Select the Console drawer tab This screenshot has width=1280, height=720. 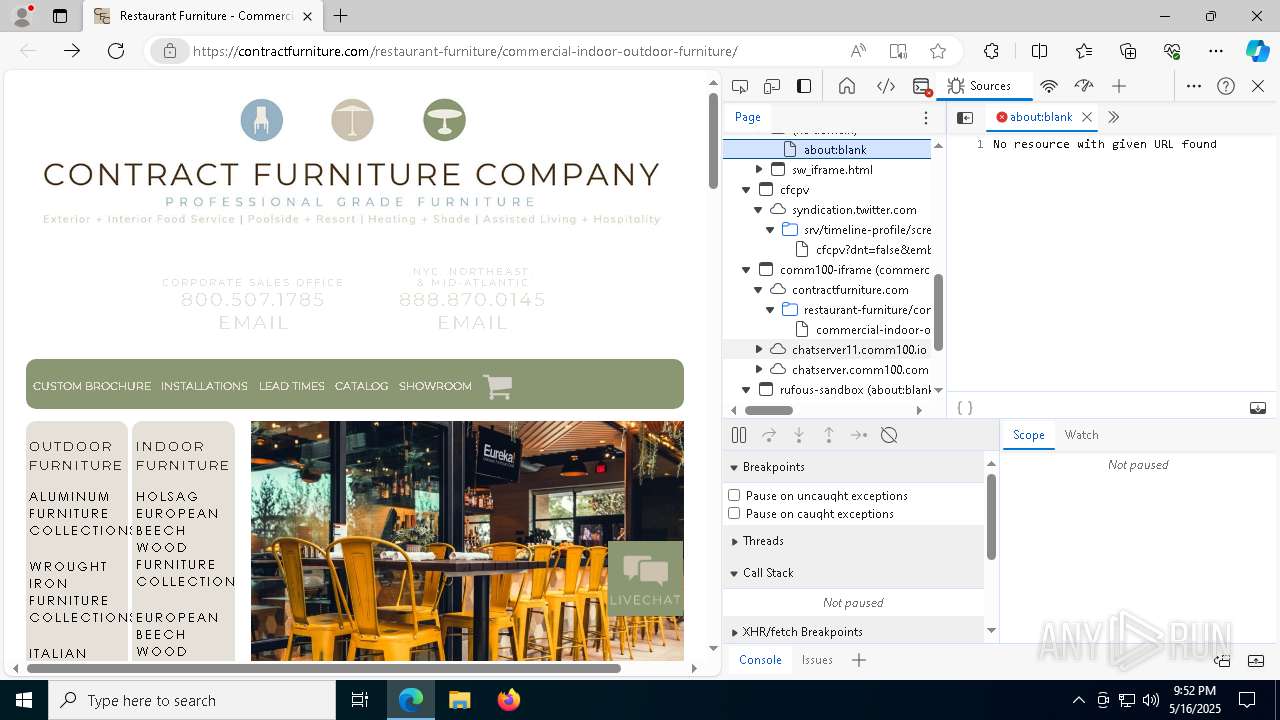tap(760, 660)
